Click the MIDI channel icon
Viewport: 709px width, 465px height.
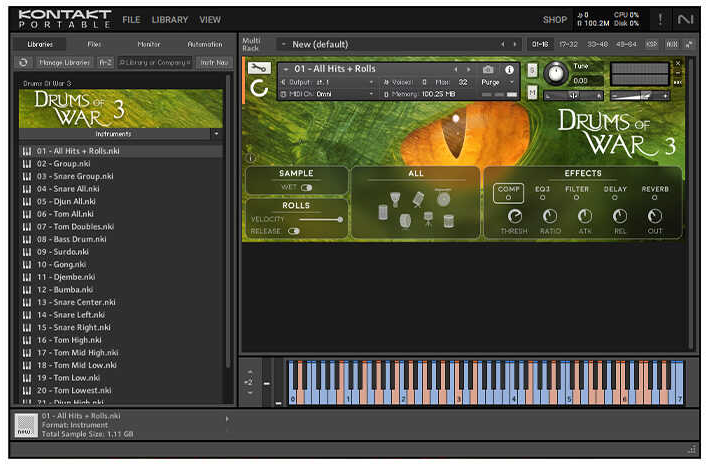pos(284,94)
